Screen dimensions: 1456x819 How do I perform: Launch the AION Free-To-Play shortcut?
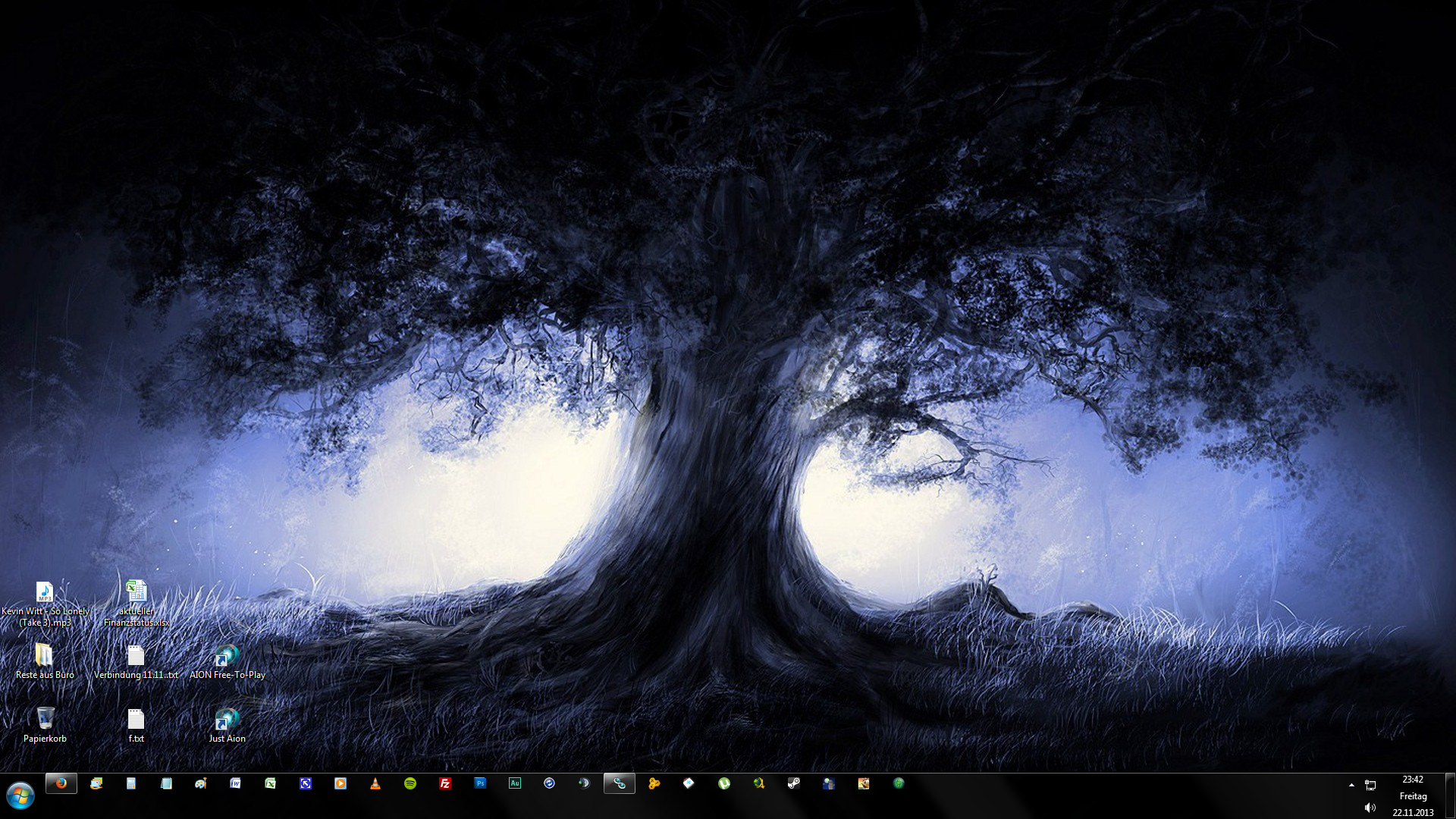pyautogui.click(x=227, y=661)
